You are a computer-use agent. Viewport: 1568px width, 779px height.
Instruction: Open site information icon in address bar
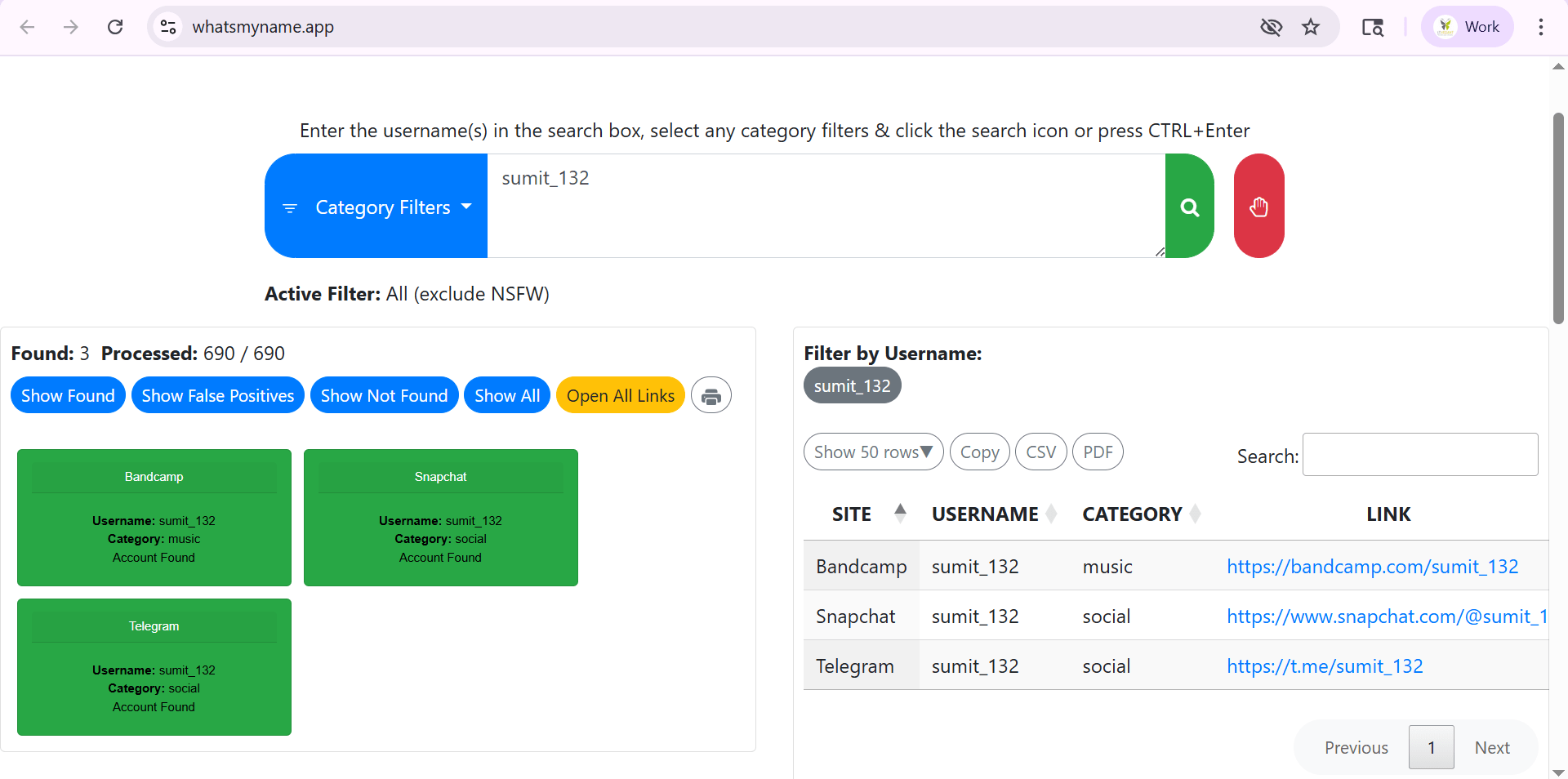pyautogui.click(x=168, y=27)
